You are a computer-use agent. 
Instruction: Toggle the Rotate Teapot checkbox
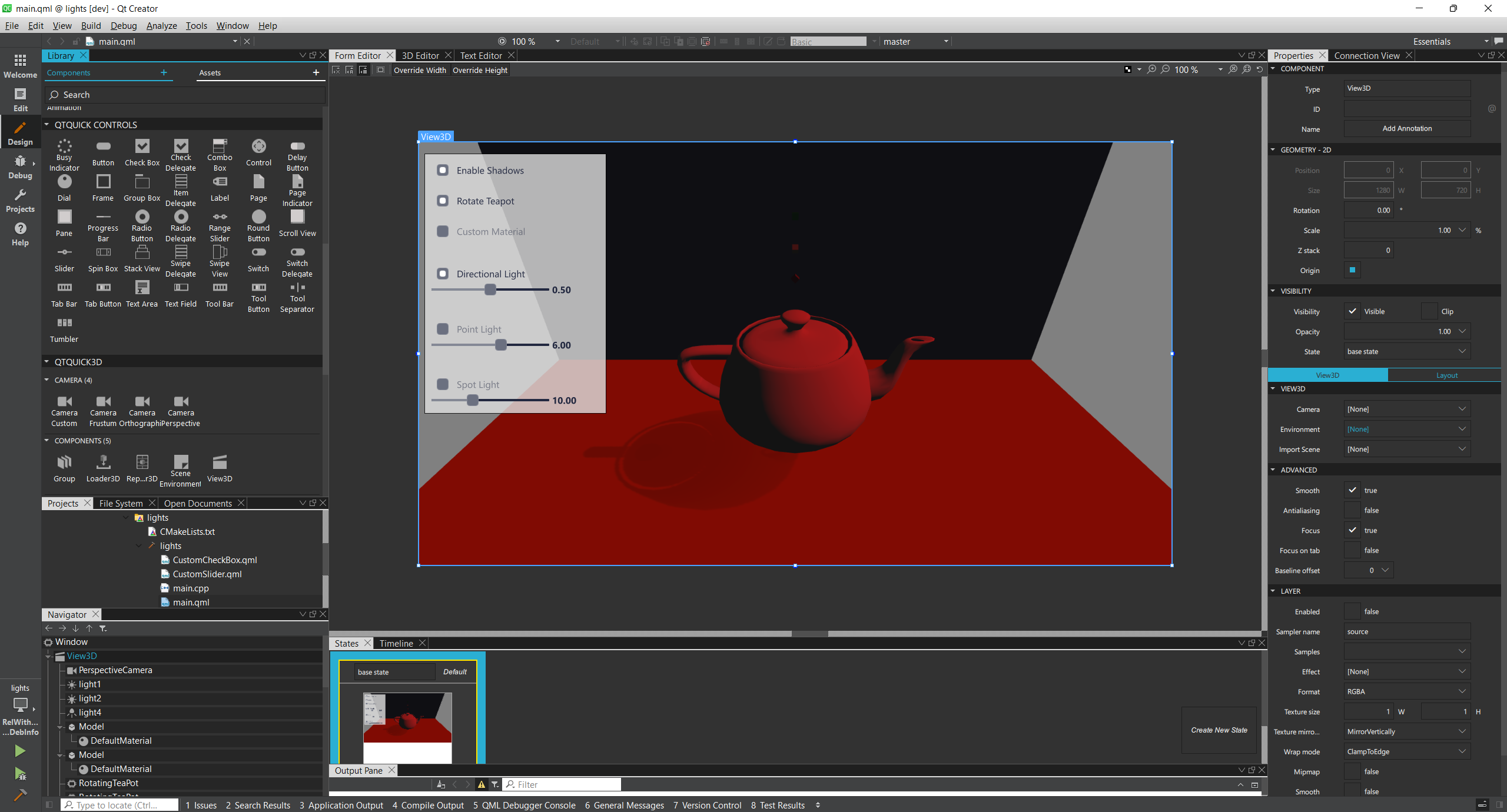(x=443, y=201)
